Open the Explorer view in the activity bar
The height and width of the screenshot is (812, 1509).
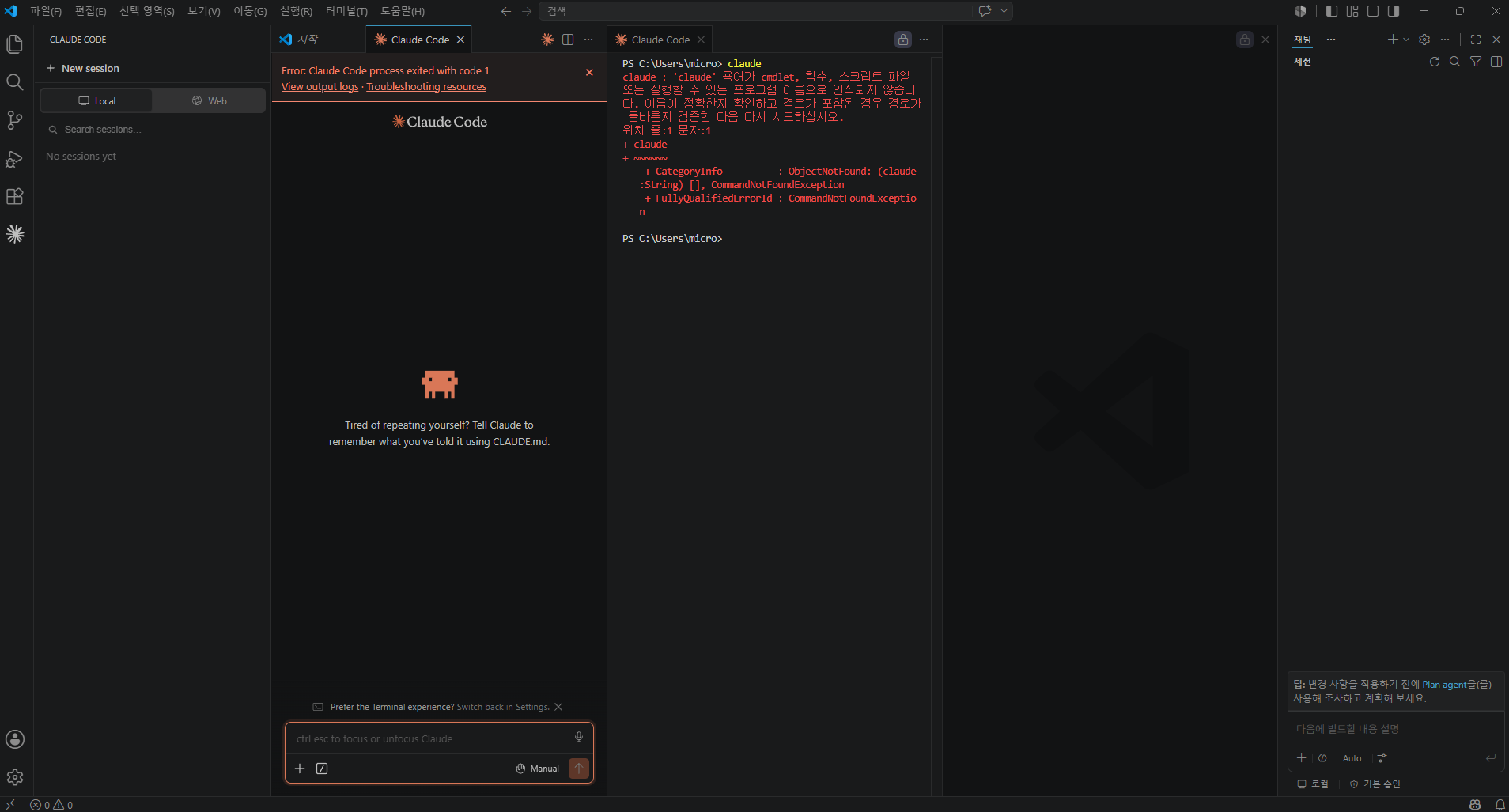tap(14, 44)
